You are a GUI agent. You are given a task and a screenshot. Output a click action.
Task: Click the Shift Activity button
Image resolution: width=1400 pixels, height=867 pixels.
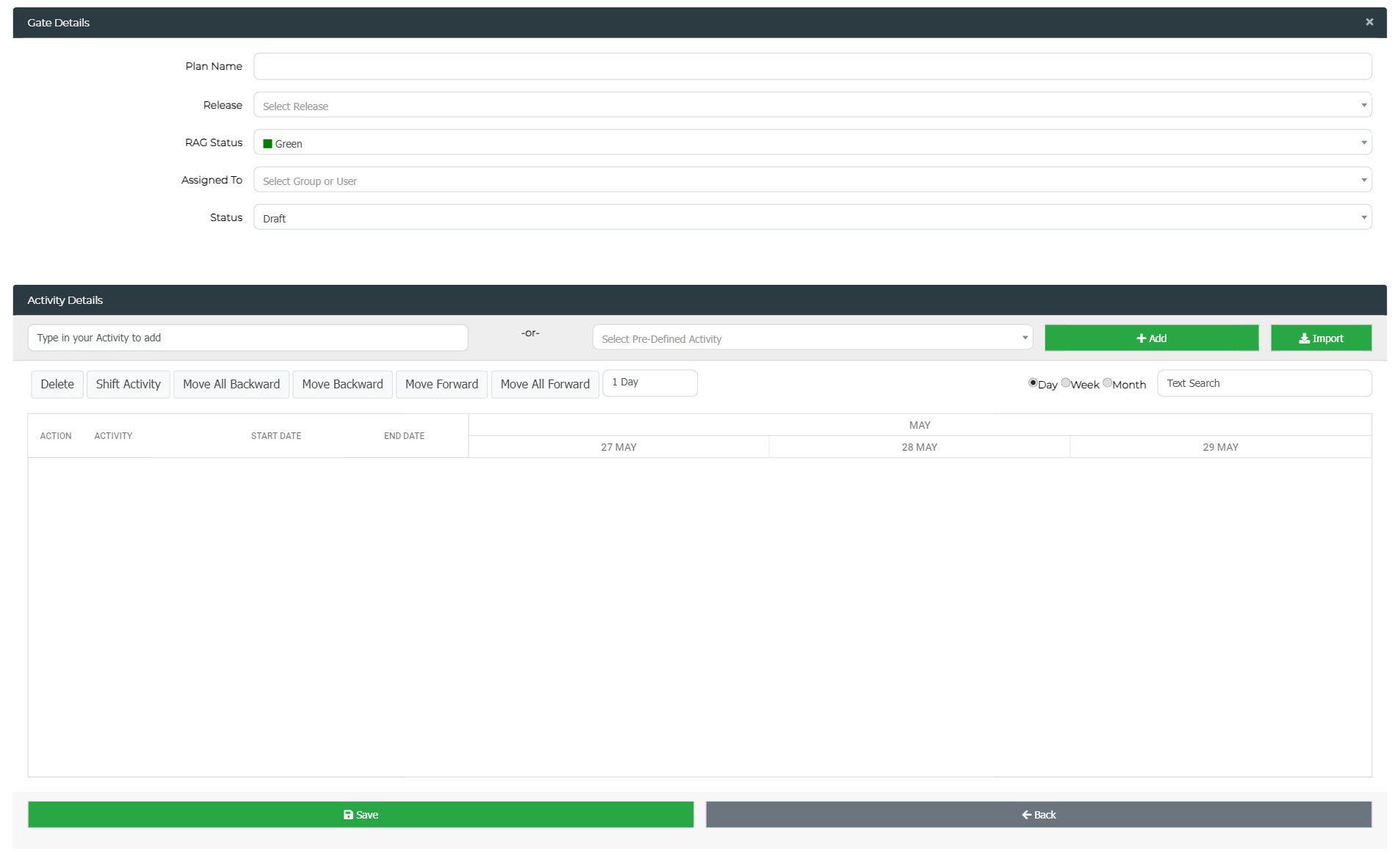pyautogui.click(x=128, y=384)
